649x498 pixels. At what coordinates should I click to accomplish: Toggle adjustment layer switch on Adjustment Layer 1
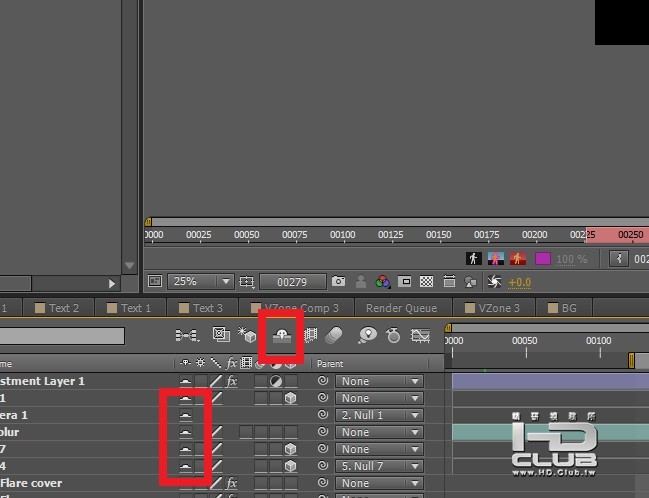[276, 381]
